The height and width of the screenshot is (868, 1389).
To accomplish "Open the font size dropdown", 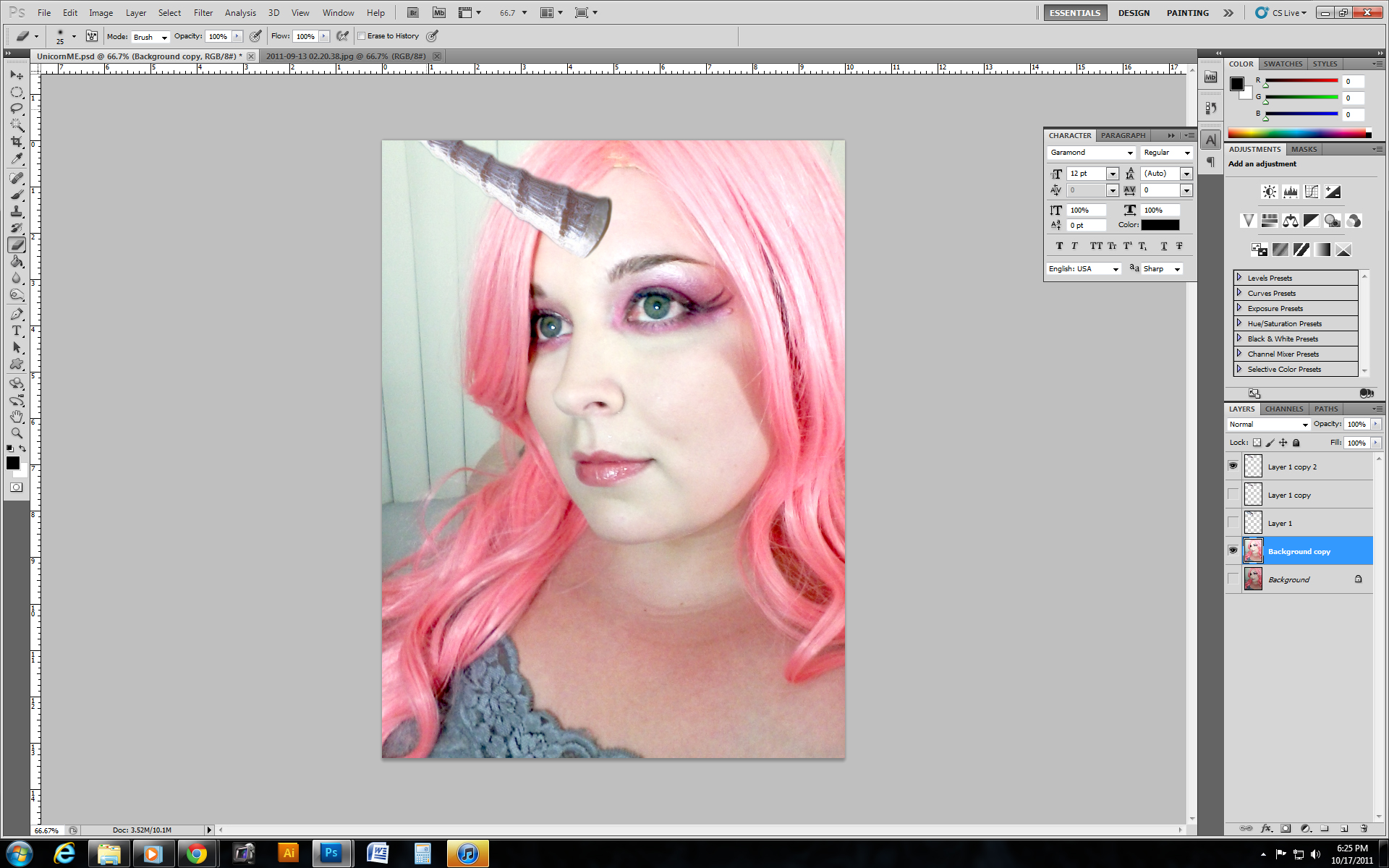I will [x=1113, y=174].
